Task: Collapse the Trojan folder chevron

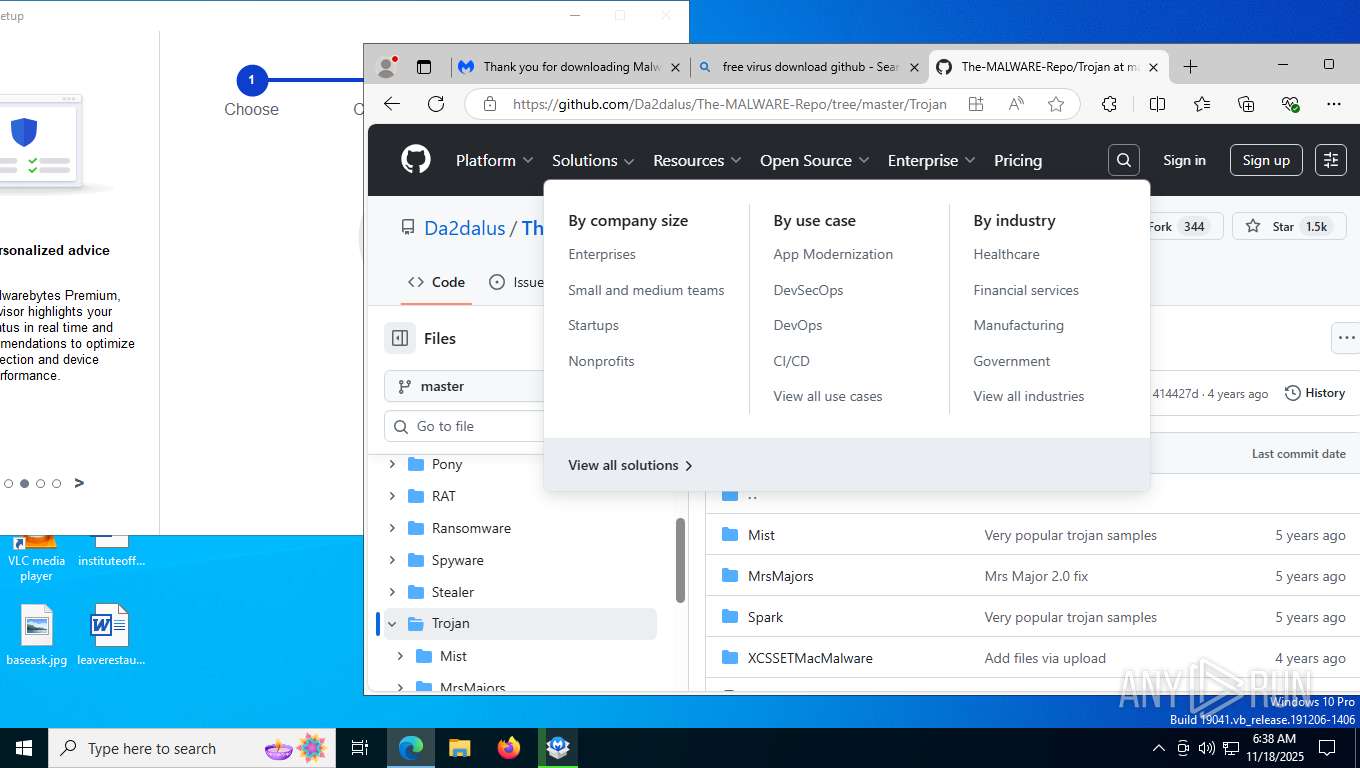Action: tap(392, 623)
